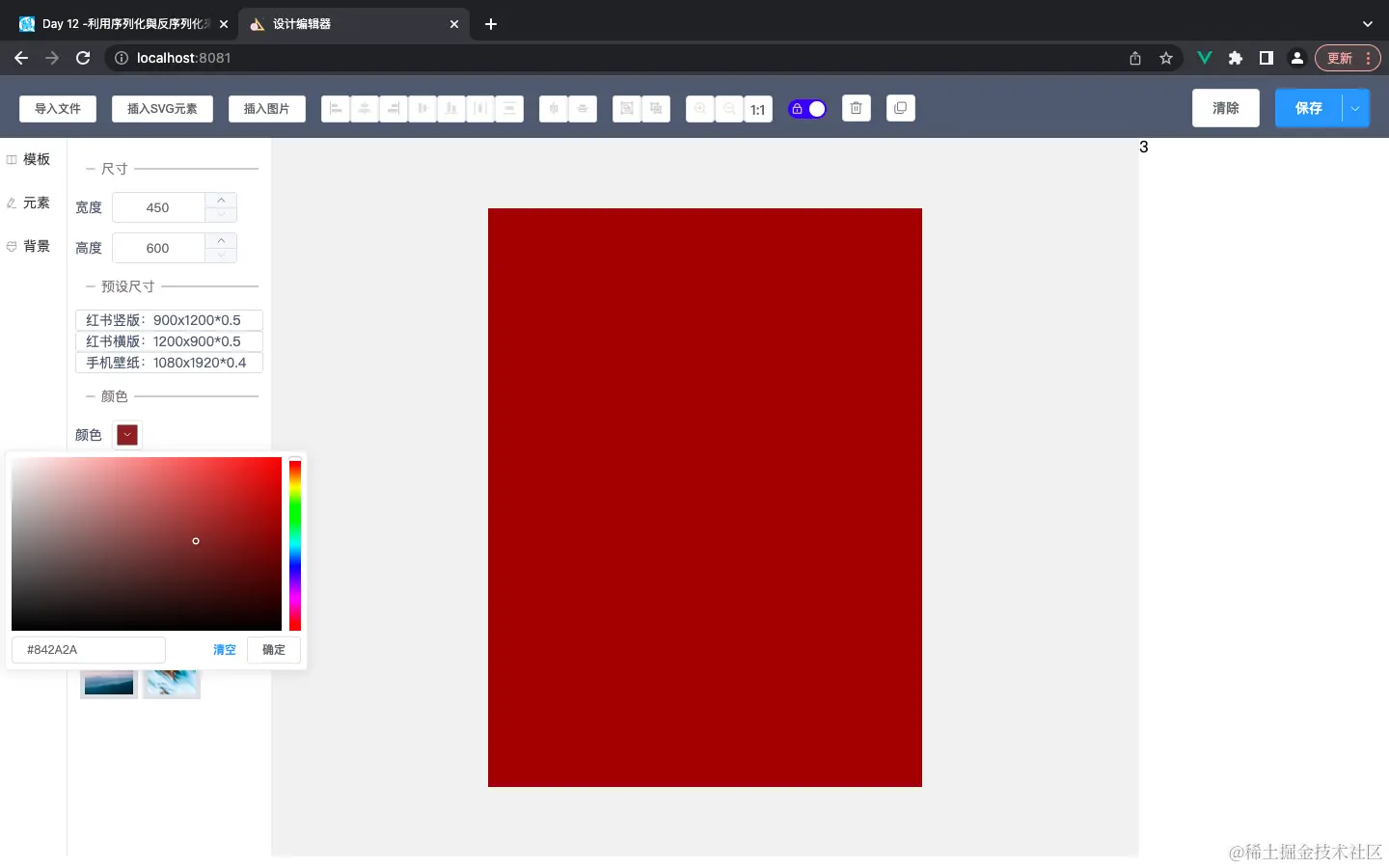Ungroup the selected elements
Image resolution: width=1389 pixels, height=868 pixels.
pyautogui.click(x=656, y=109)
